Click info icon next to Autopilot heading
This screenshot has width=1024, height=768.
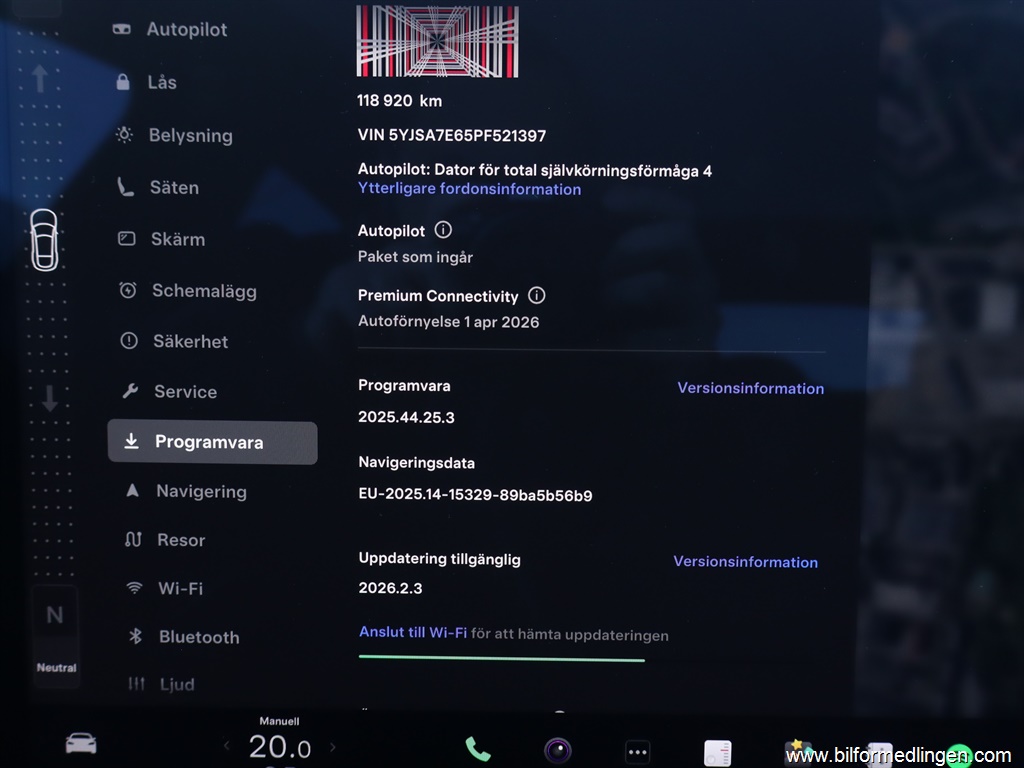(x=443, y=230)
